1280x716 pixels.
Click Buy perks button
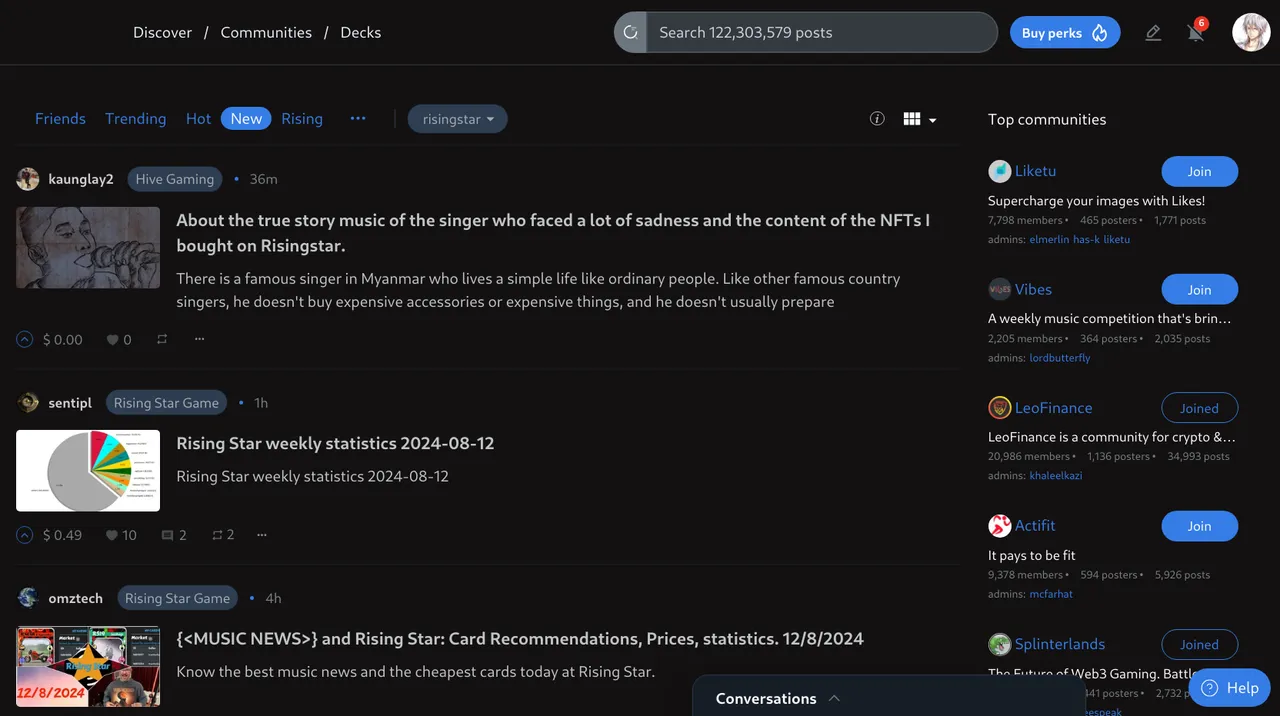(x=1065, y=32)
